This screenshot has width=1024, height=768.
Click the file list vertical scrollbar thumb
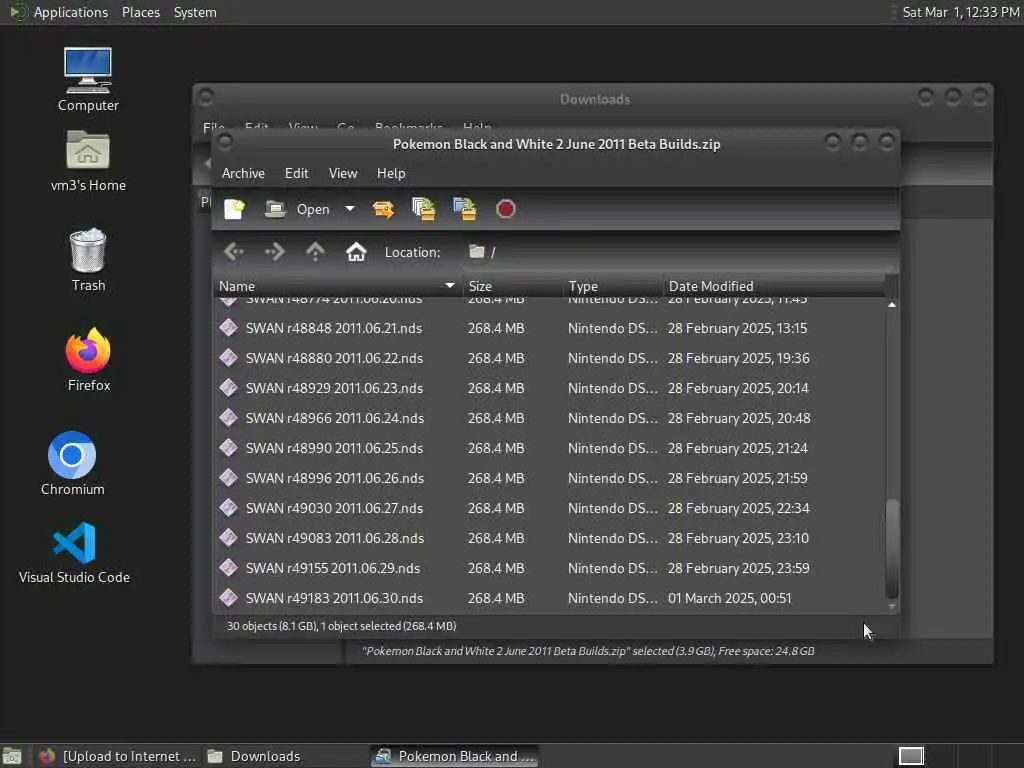pyautogui.click(x=892, y=549)
